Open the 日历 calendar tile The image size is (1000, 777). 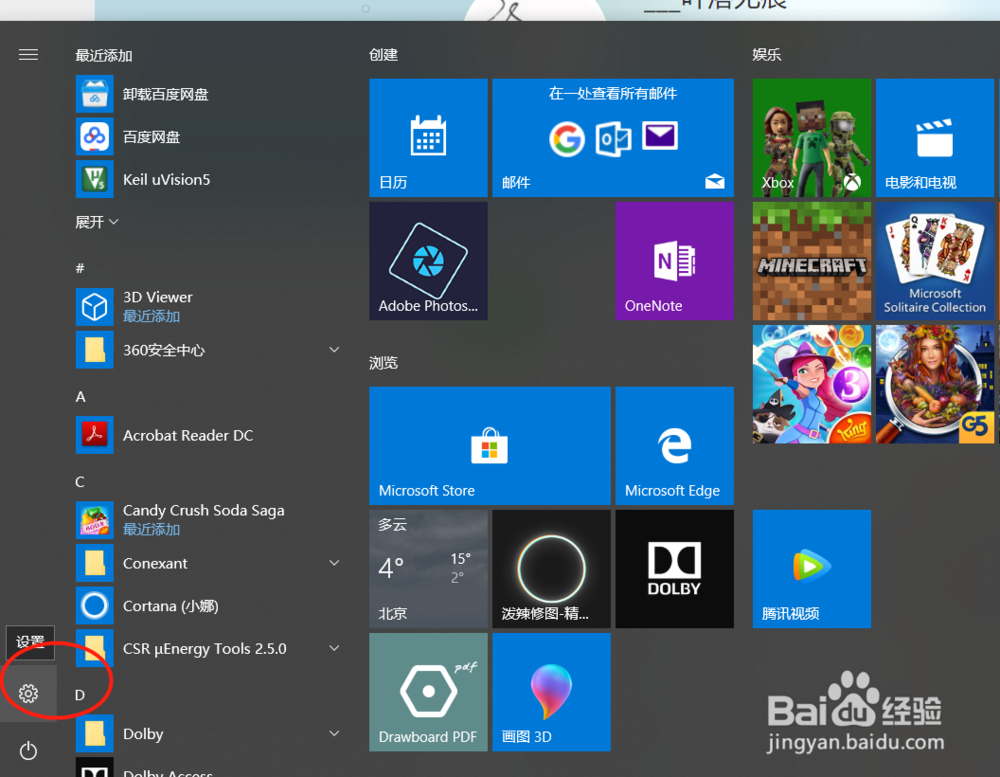(428, 138)
